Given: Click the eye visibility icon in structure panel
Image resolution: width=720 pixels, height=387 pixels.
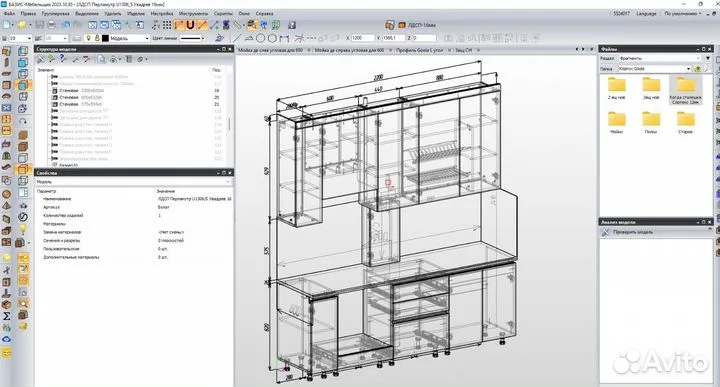Looking at the screenshot, I should [x=113, y=59].
